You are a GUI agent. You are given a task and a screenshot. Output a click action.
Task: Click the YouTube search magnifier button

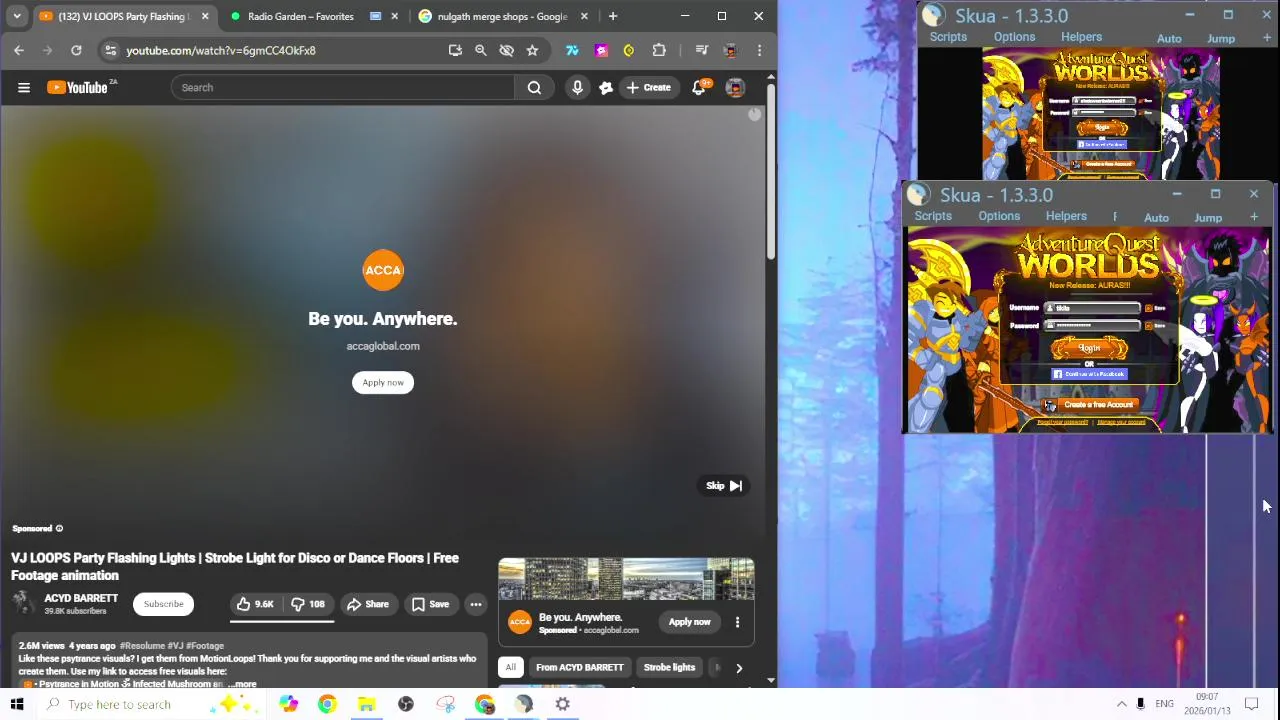pos(534,88)
